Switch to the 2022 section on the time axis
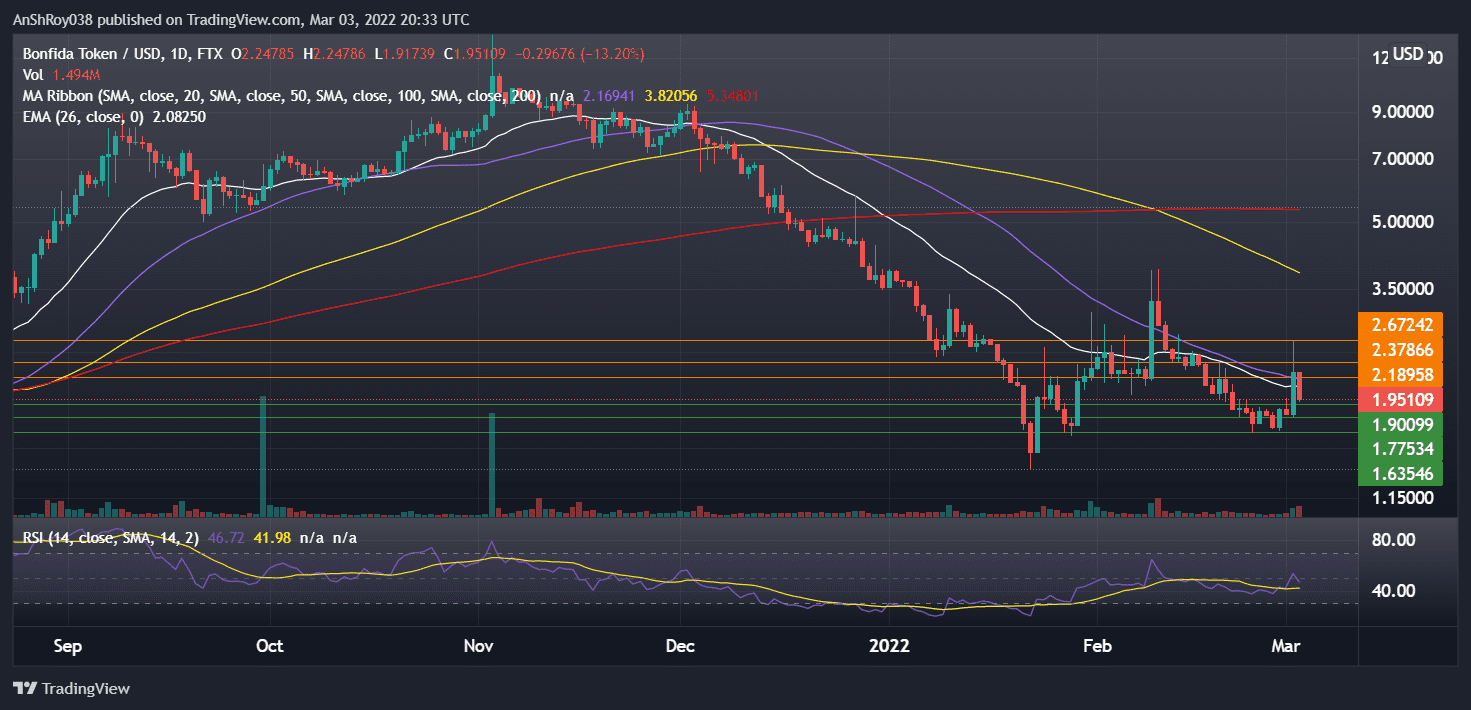1471x710 pixels. (889, 646)
